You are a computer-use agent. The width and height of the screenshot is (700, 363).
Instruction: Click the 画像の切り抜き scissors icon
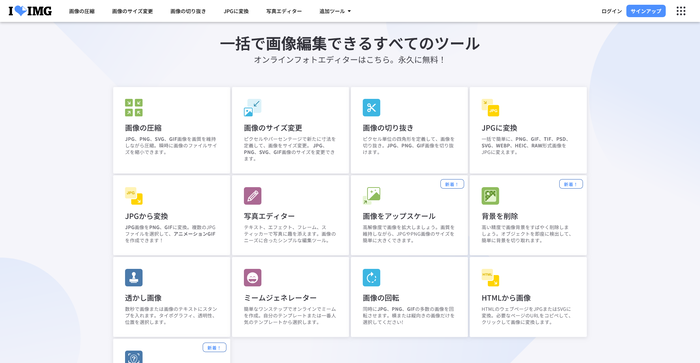(371, 108)
